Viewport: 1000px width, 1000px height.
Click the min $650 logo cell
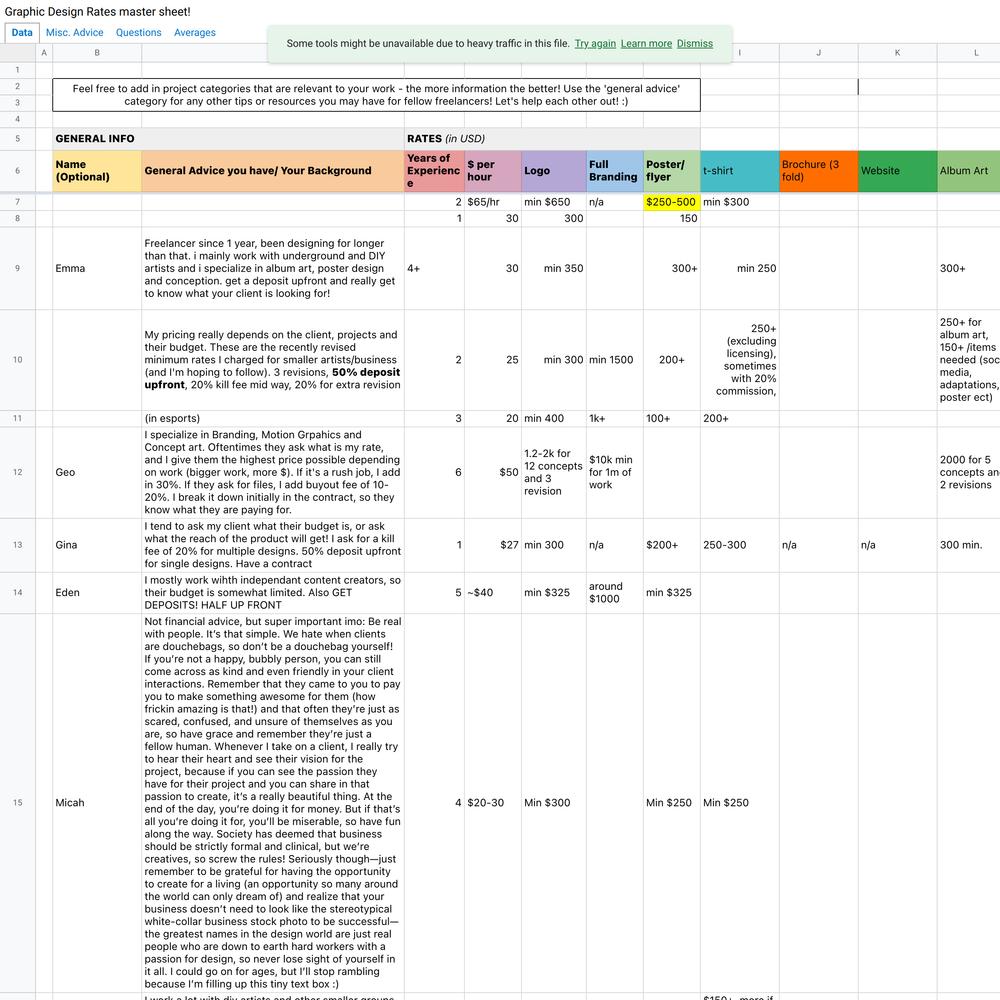[x=554, y=202]
